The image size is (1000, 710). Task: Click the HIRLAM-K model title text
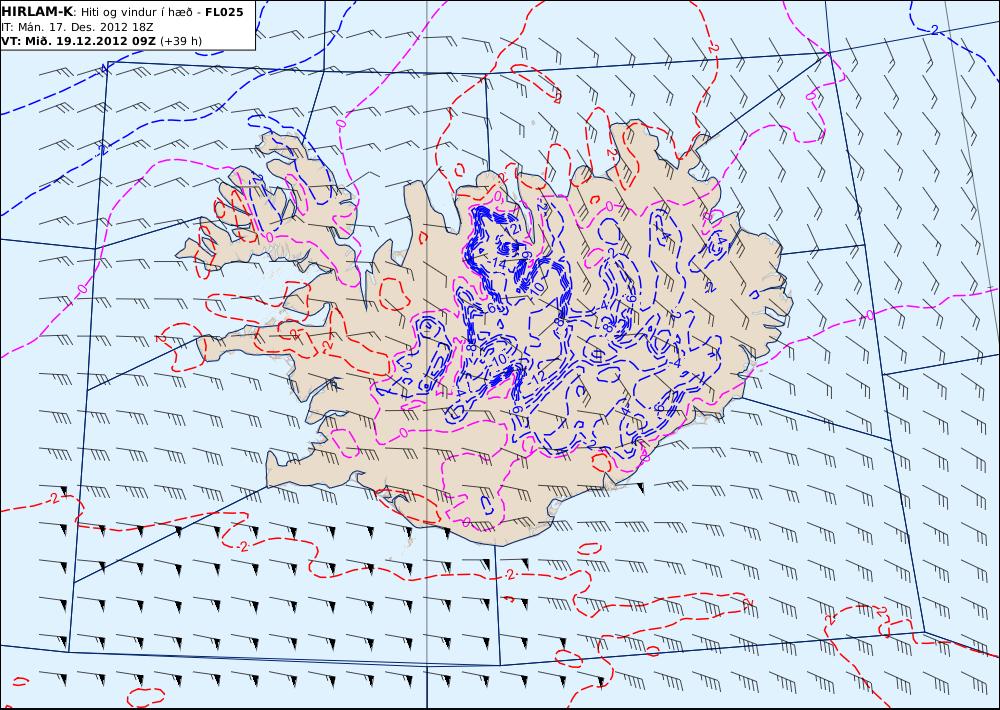(37, 11)
